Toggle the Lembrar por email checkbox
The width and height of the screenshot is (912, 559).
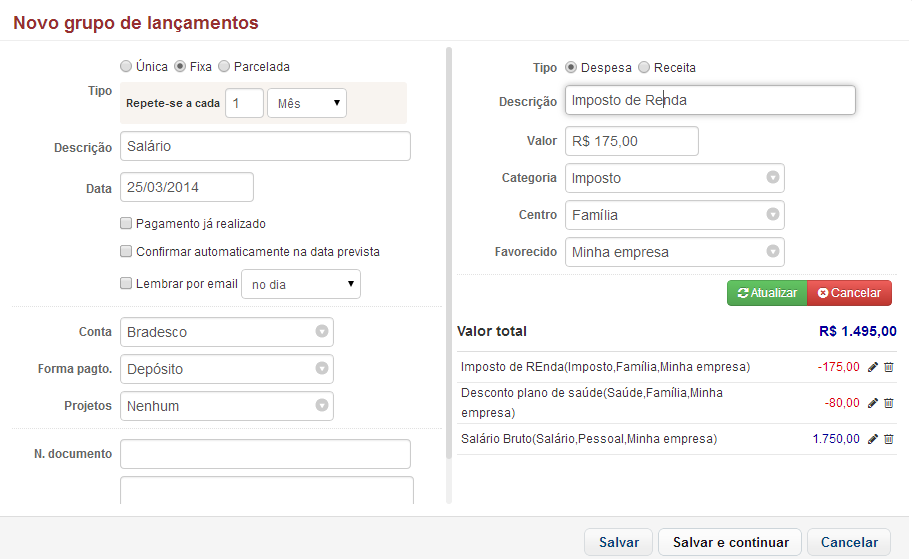[126, 284]
